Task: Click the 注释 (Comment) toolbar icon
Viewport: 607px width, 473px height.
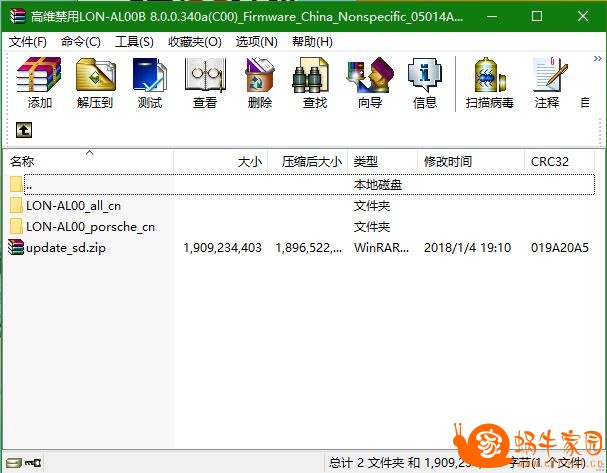Action: click(x=550, y=75)
